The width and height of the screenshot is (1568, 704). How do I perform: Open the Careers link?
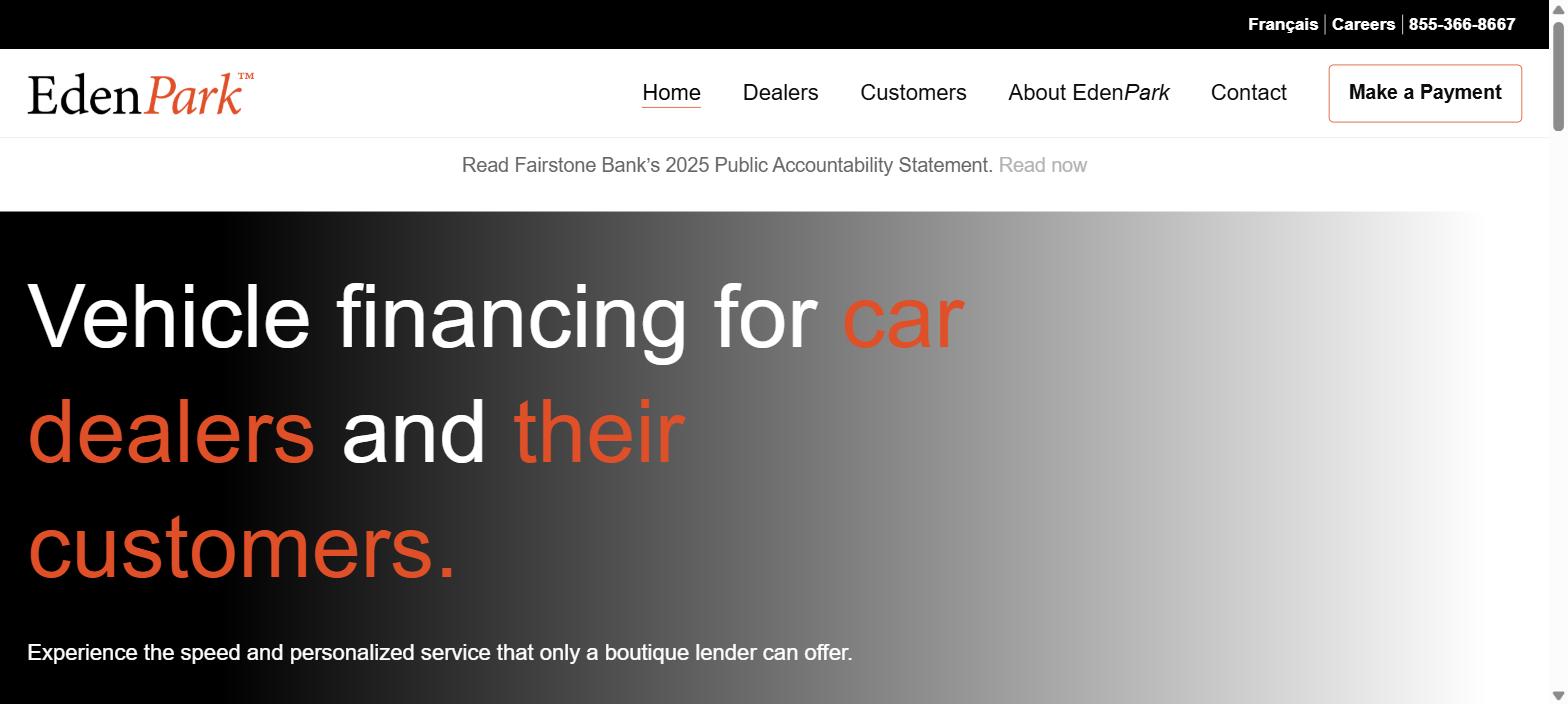(x=1363, y=24)
